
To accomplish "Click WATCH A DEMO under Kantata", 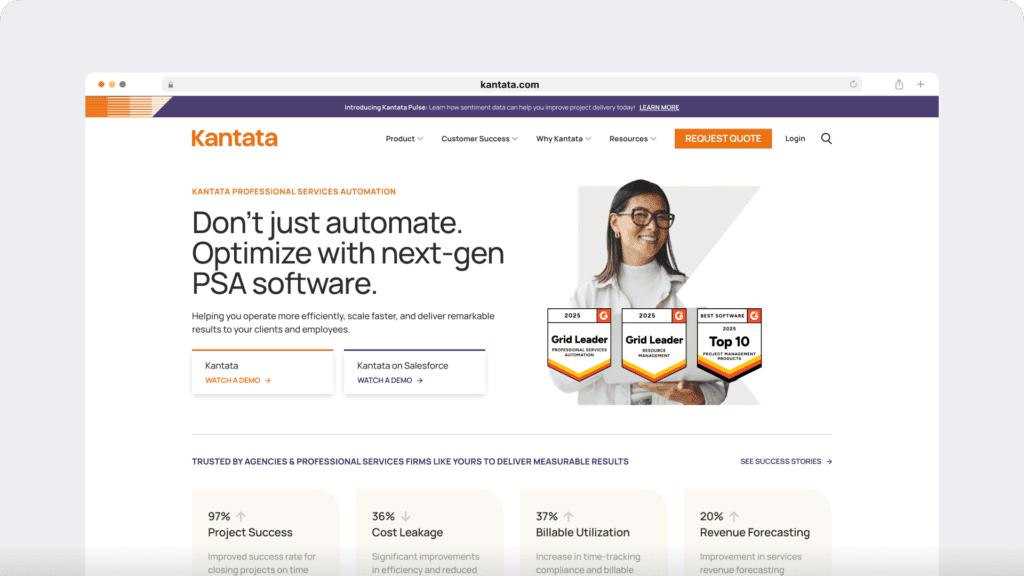I will pos(231,380).
